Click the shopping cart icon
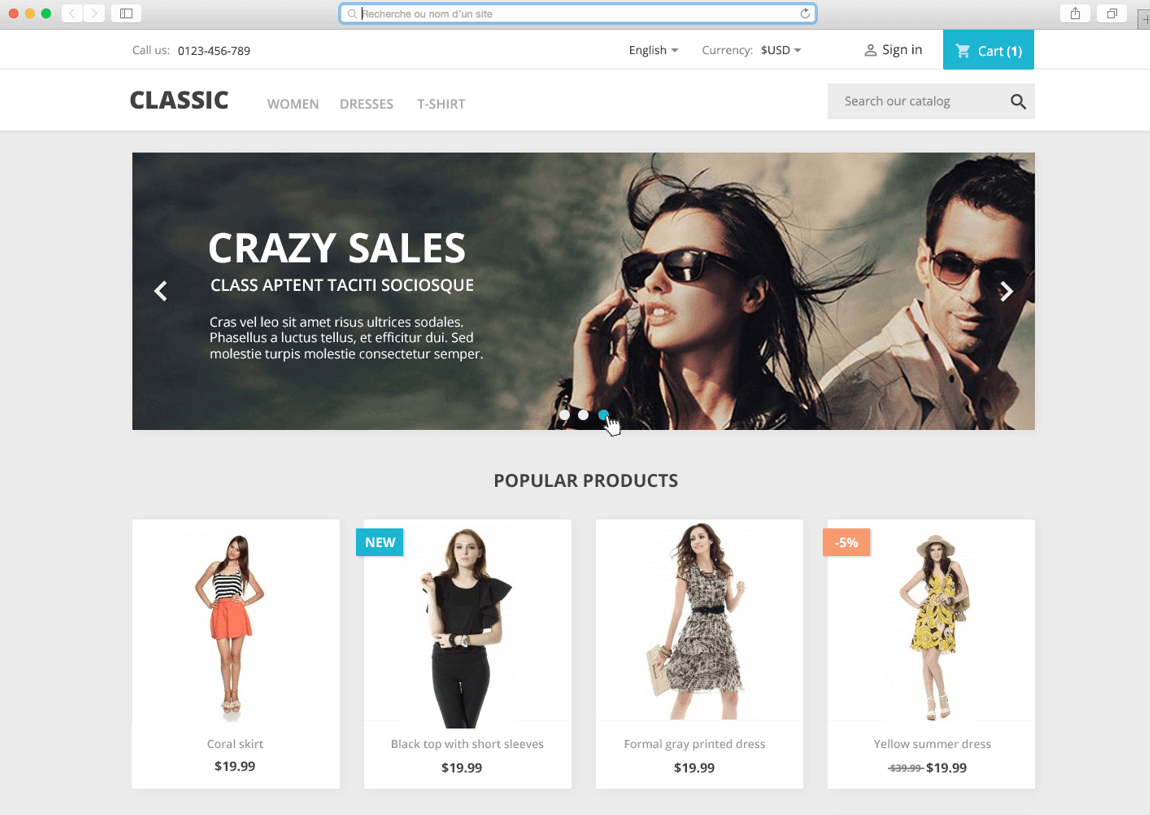Screen dimensions: 1150x815 [963, 51]
